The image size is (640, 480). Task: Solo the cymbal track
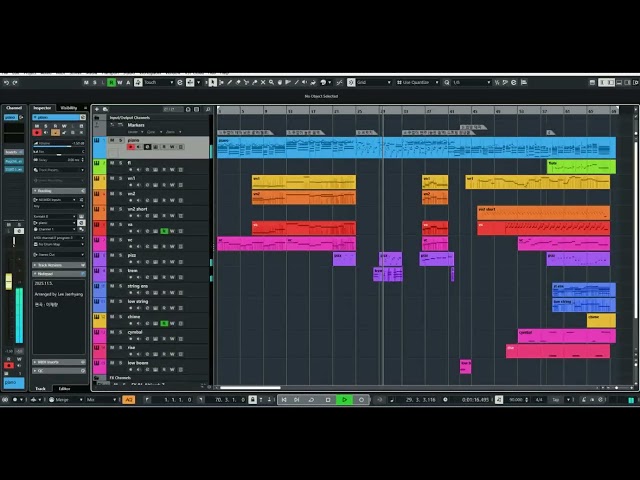pyautogui.click(x=120, y=332)
